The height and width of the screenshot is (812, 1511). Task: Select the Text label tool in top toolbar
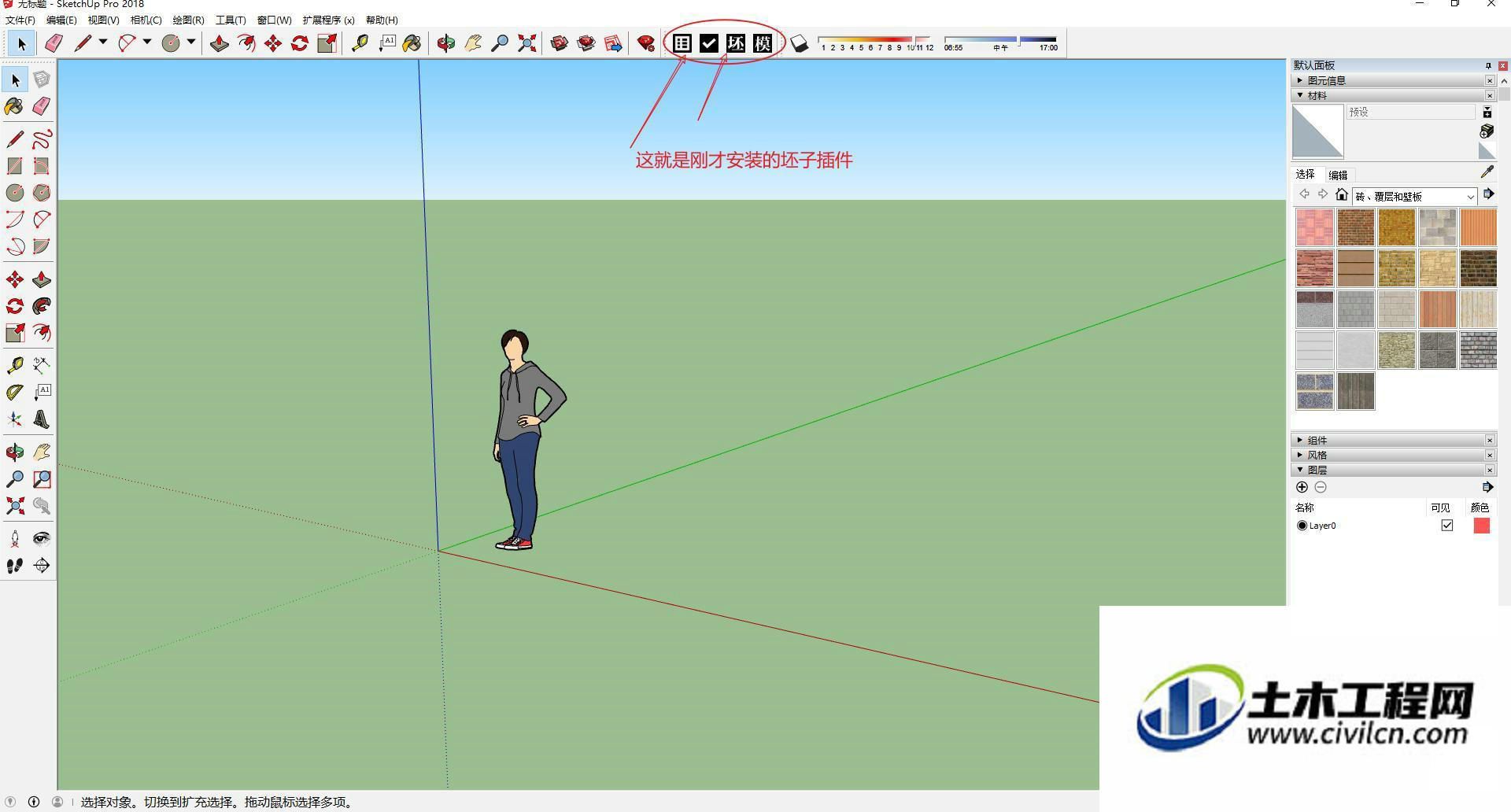point(386,43)
